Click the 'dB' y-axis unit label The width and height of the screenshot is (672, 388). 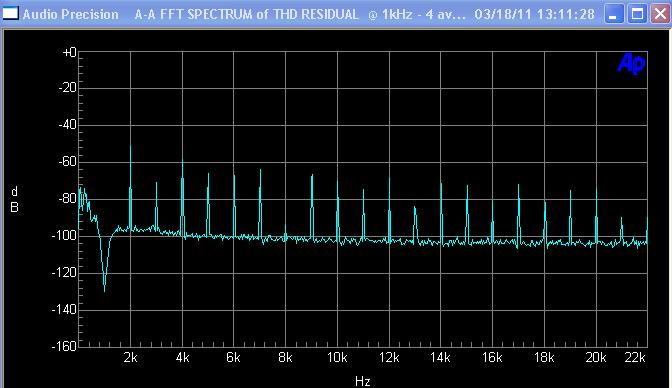coord(14,199)
